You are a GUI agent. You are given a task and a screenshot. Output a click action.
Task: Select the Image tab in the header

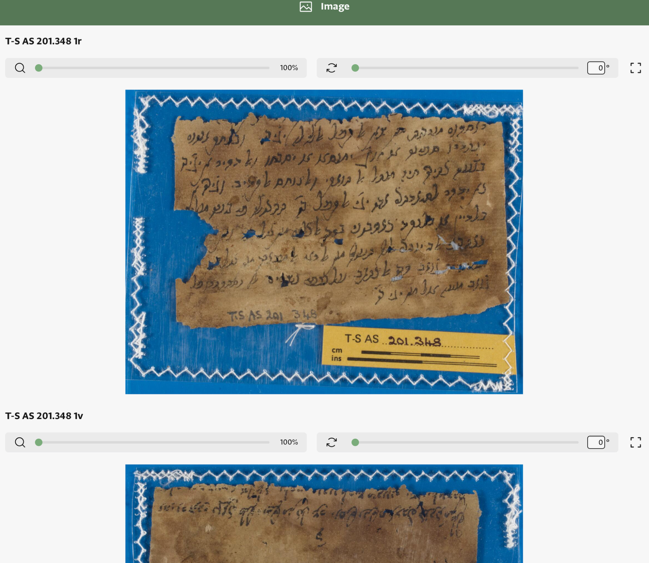point(324,7)
